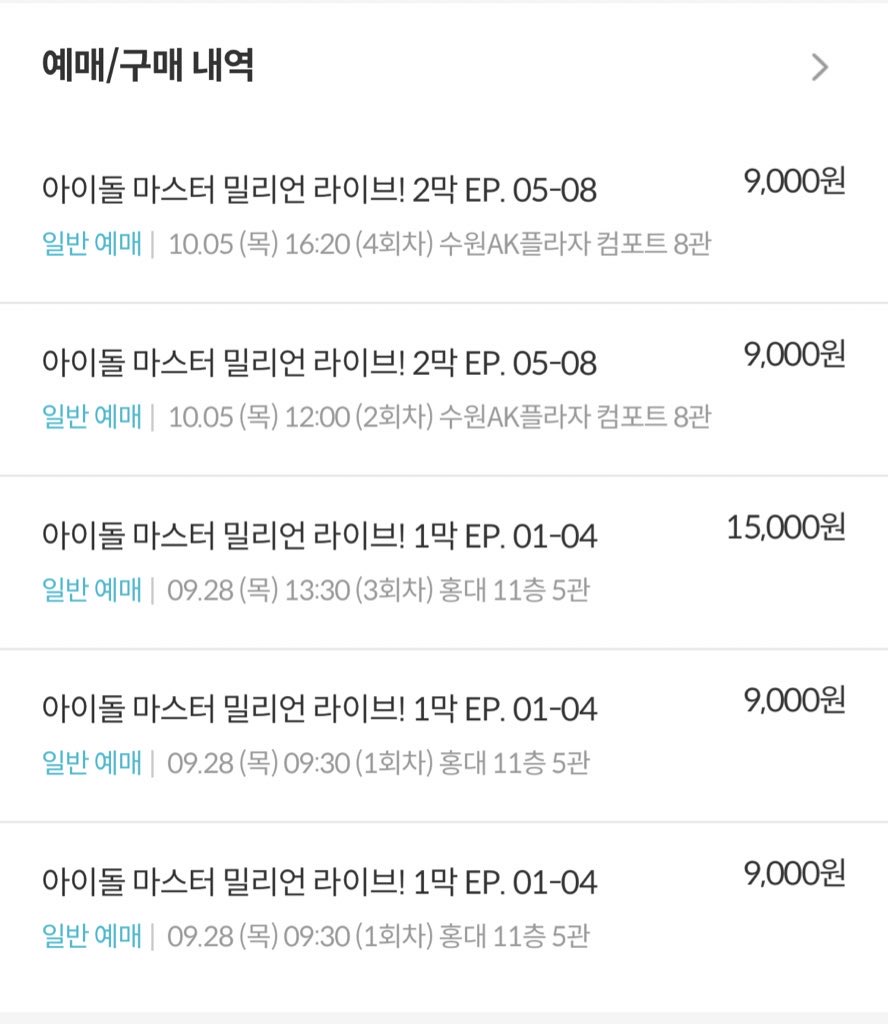The width and height of the screenshot is (888, 1024).
Task: Open the upper 09:30 (1회차) booking title
Action: (x=319, y=709)
